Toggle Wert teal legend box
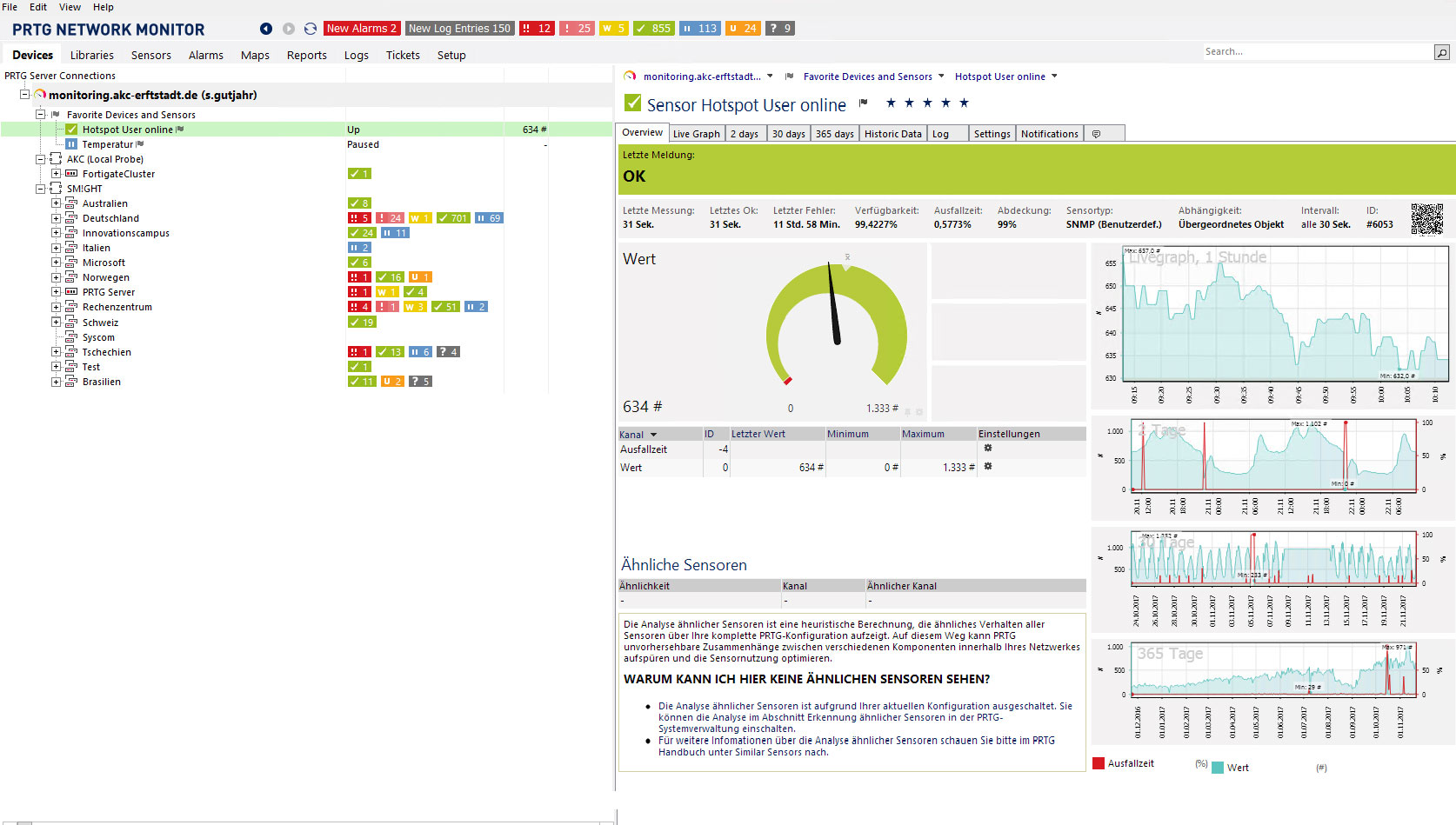 (1218, 768)
